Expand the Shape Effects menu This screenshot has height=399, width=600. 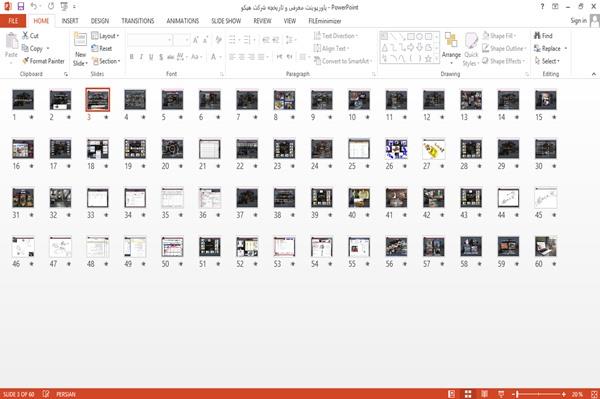point(504,61)
